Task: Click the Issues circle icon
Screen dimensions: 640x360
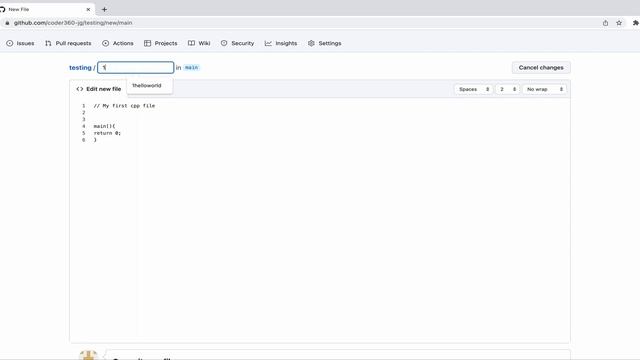Action: click(x=10, y=43)
